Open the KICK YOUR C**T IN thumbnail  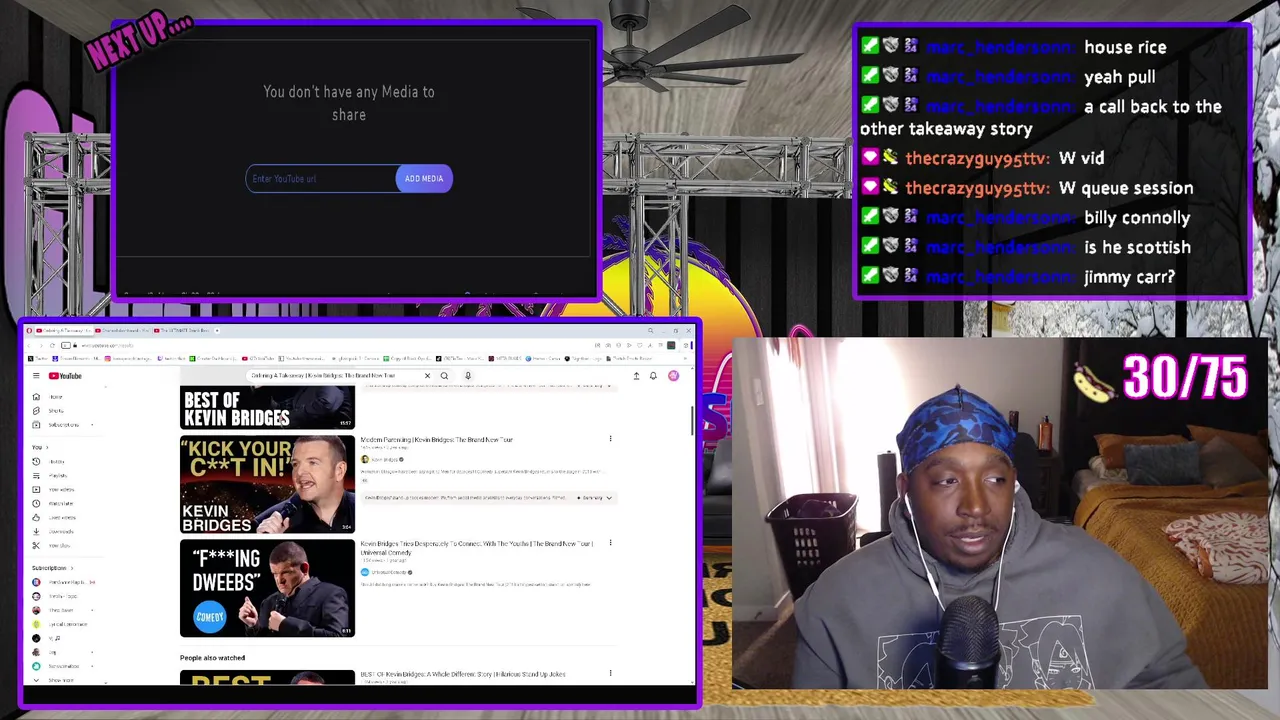[267, 484]
